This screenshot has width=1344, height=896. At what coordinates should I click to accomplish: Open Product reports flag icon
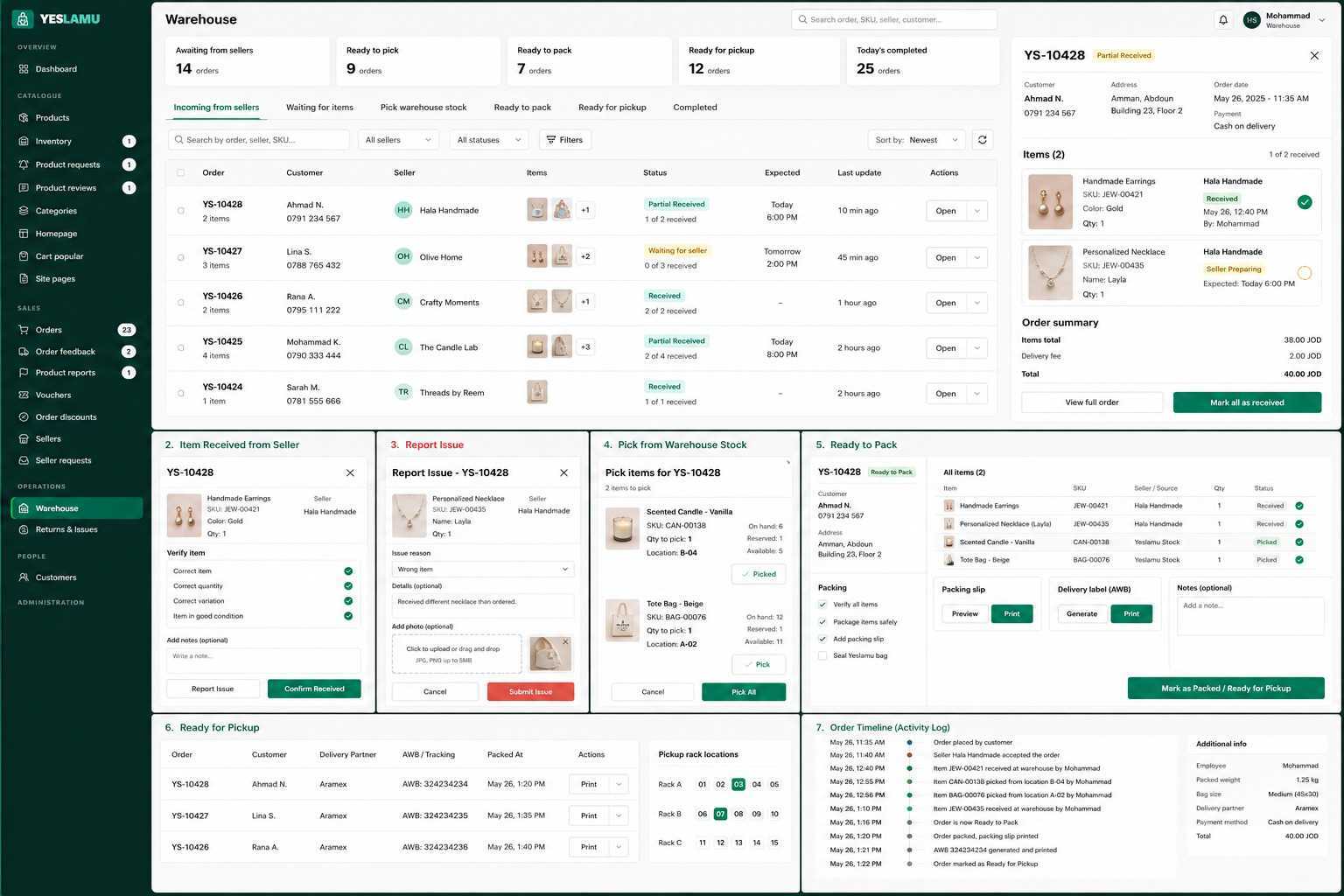pos(24,373)
